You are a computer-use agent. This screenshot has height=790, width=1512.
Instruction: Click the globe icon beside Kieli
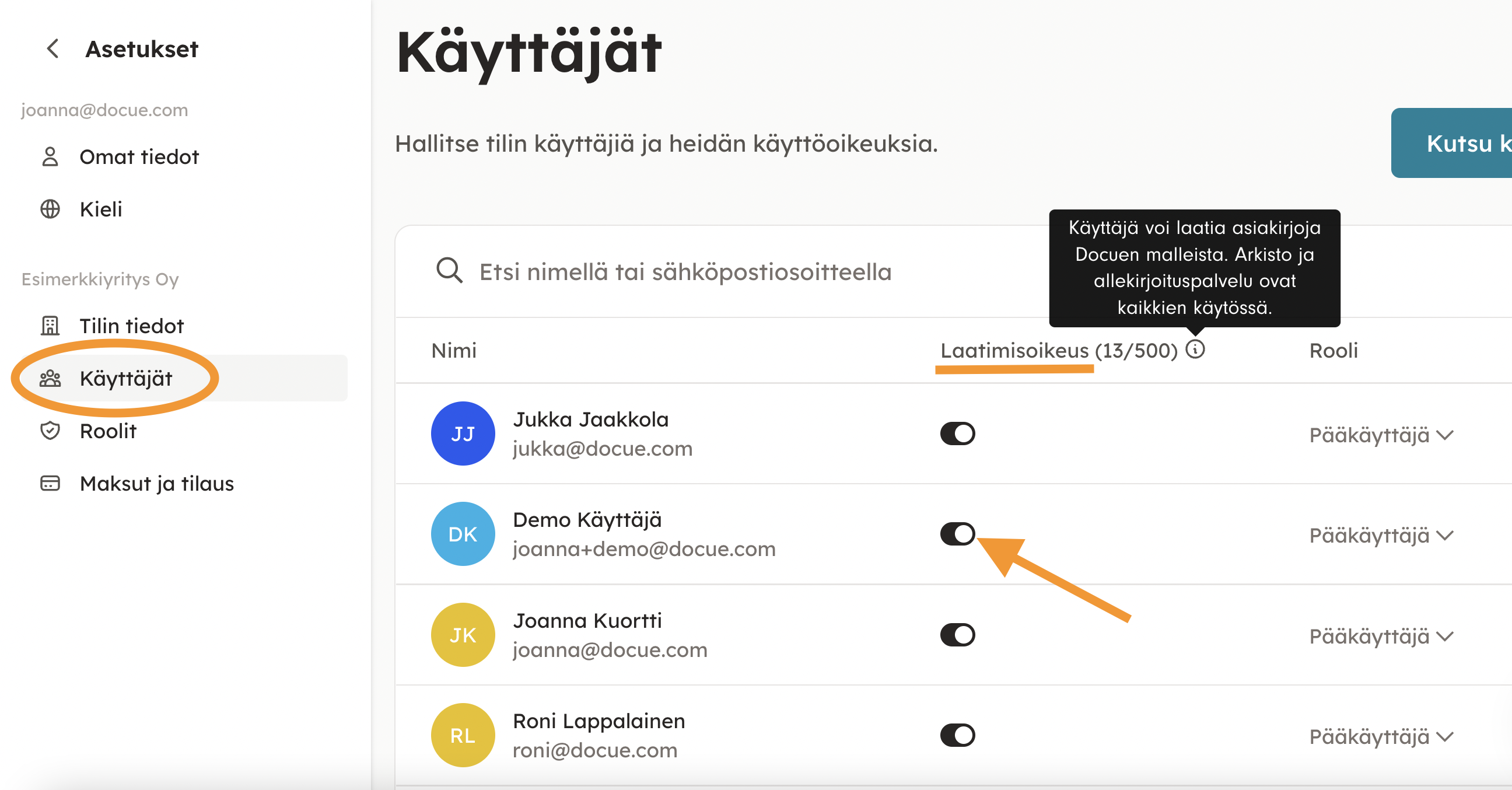[50, 209]
